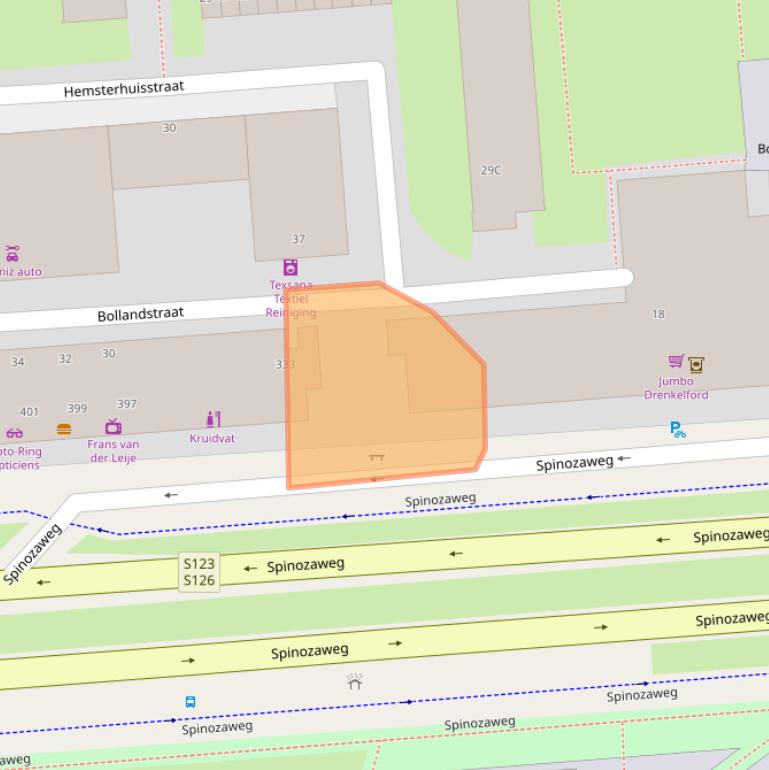
Task: Click the Kruidvat text label
Action: tap(212, 438)
